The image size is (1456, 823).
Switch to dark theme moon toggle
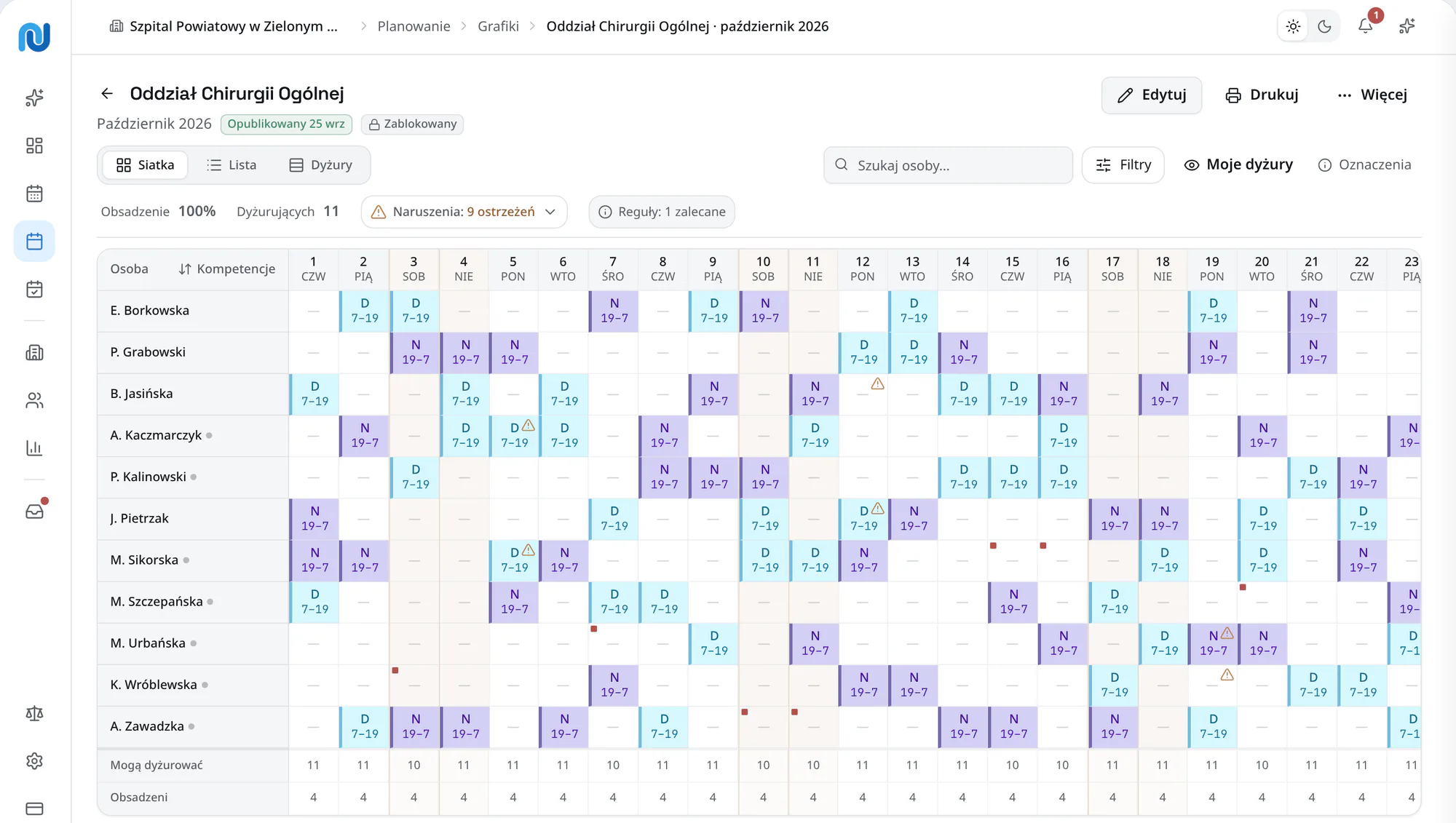click(x=1324, y=27)
